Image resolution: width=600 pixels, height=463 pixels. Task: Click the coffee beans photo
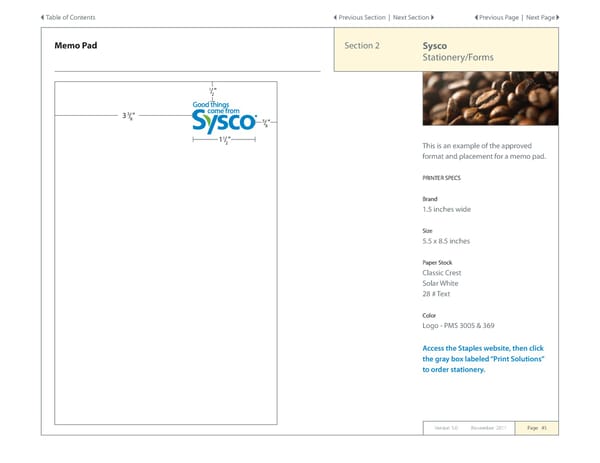[x=490, y=104]
